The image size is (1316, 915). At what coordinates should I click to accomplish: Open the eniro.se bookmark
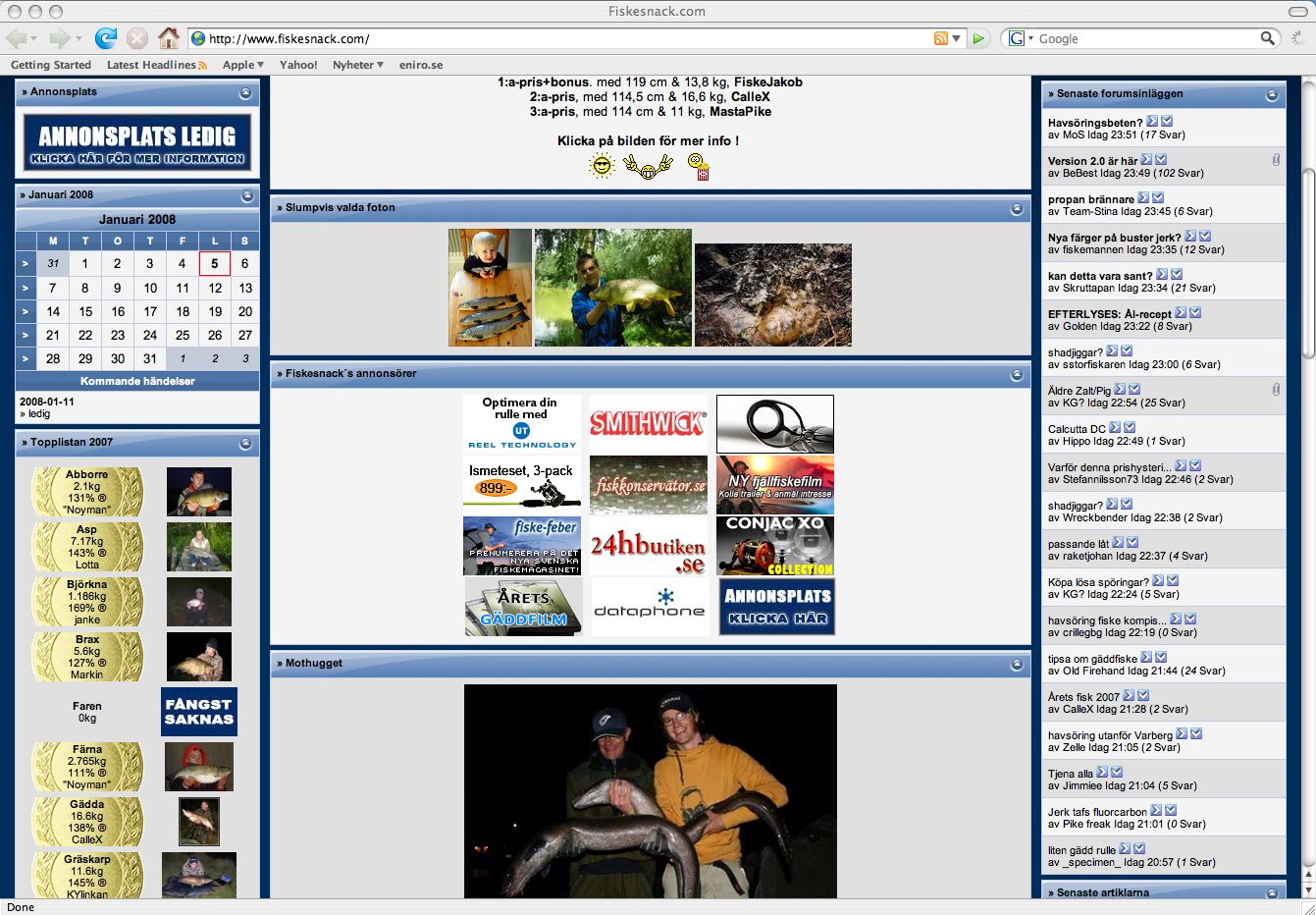(420, 65)
